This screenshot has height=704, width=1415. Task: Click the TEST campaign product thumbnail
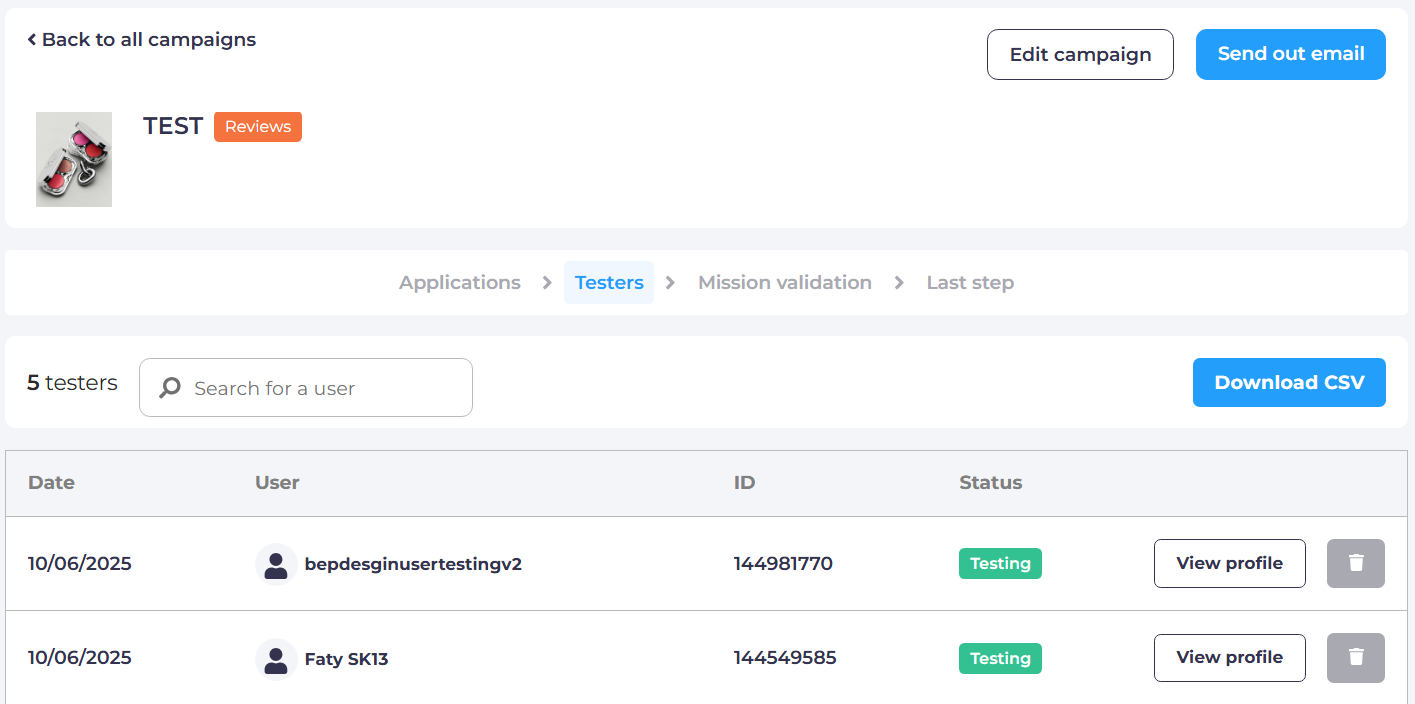[74, 159]
